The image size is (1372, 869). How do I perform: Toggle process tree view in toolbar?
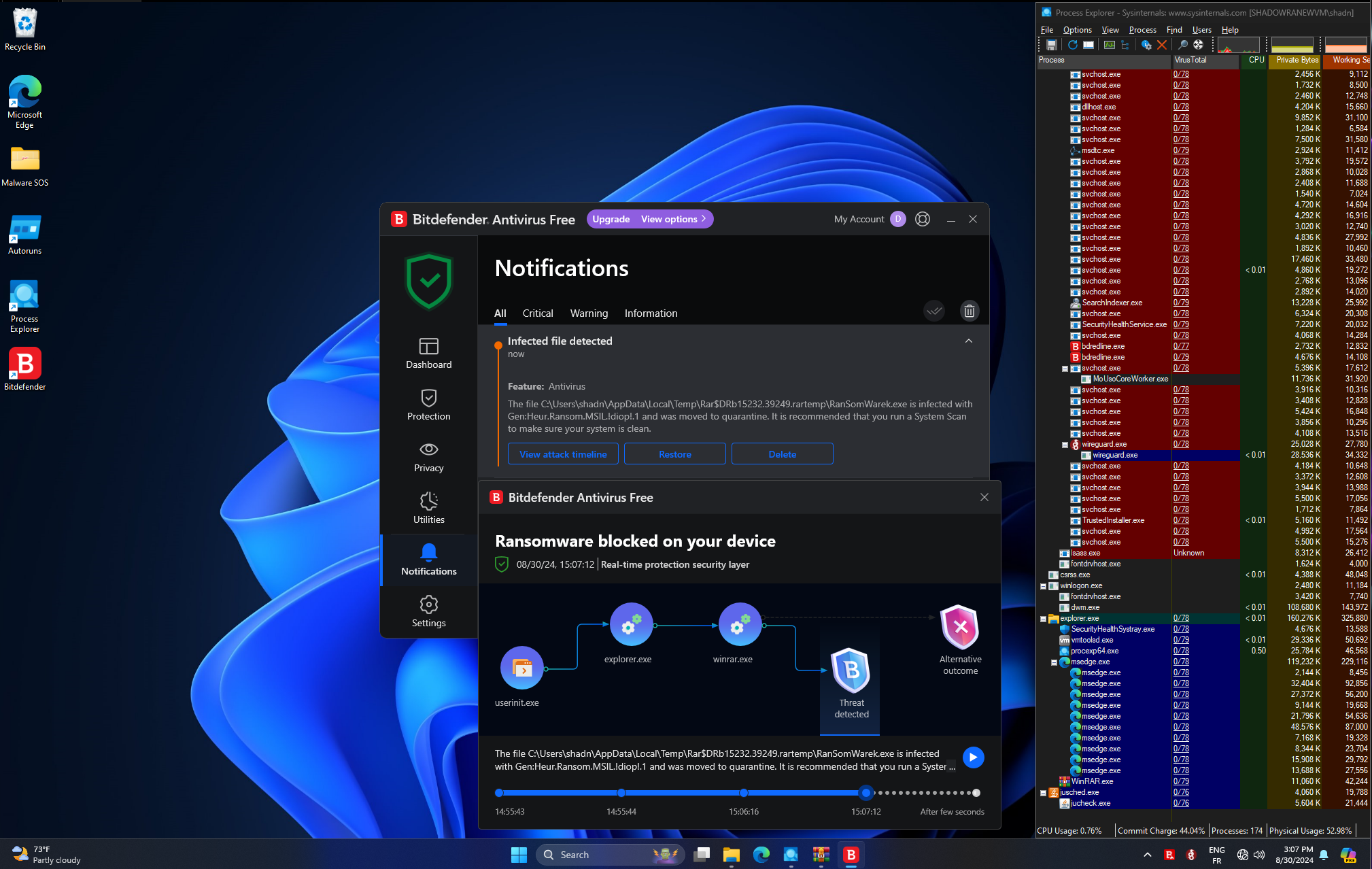[1125, 45]
